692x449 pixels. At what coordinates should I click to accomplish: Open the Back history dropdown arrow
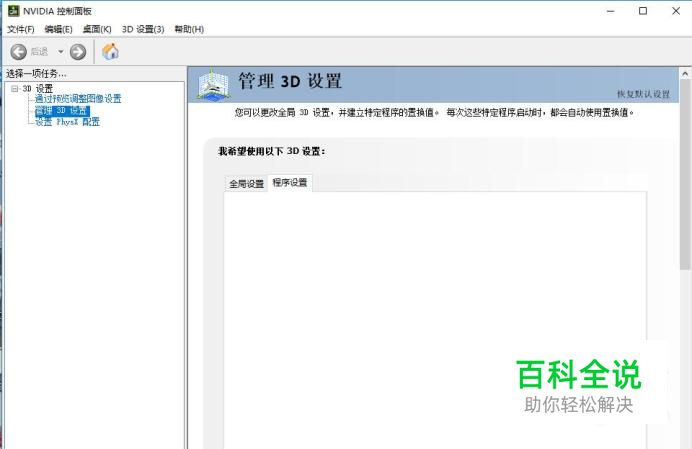(x=60, y=52)
